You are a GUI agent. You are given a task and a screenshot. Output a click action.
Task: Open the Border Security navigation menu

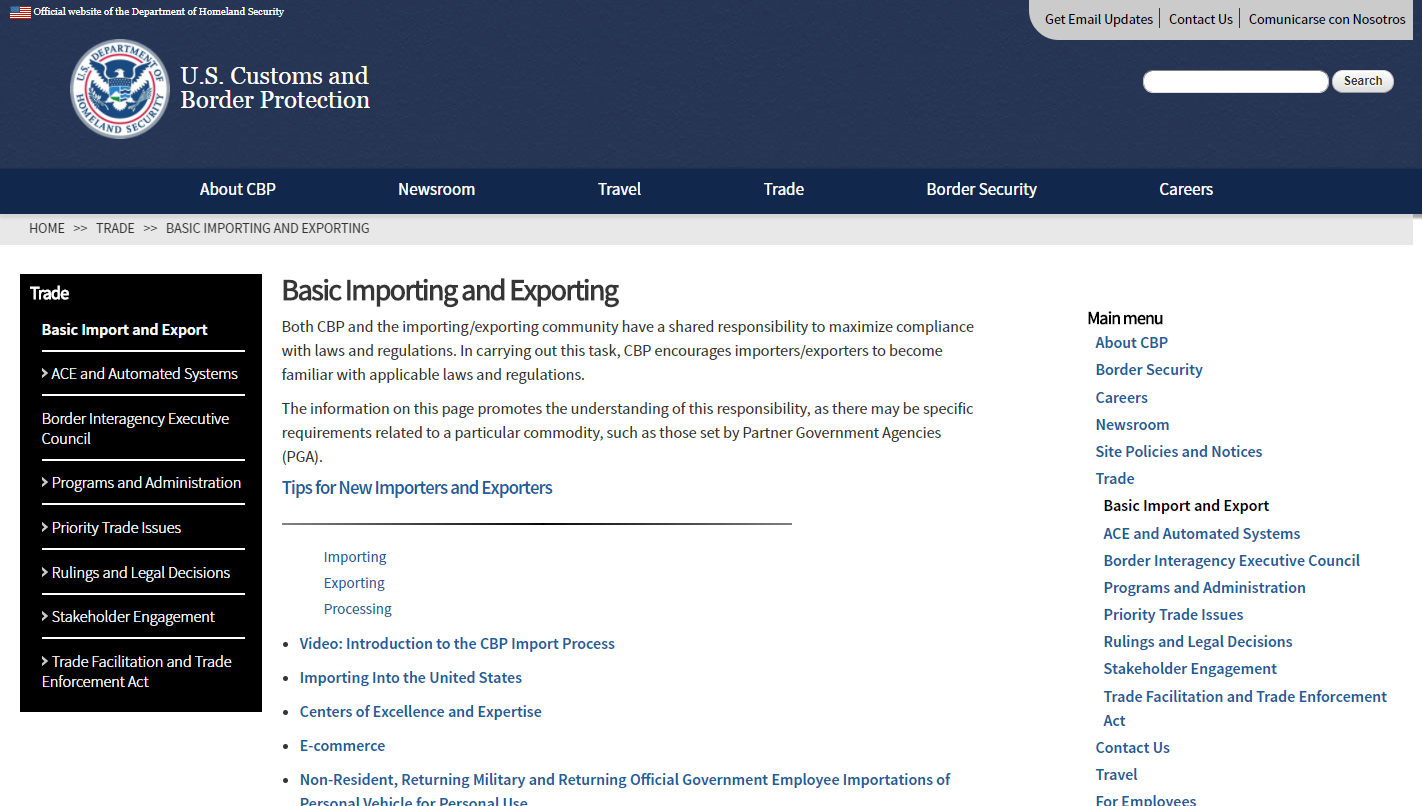(981, 189)
